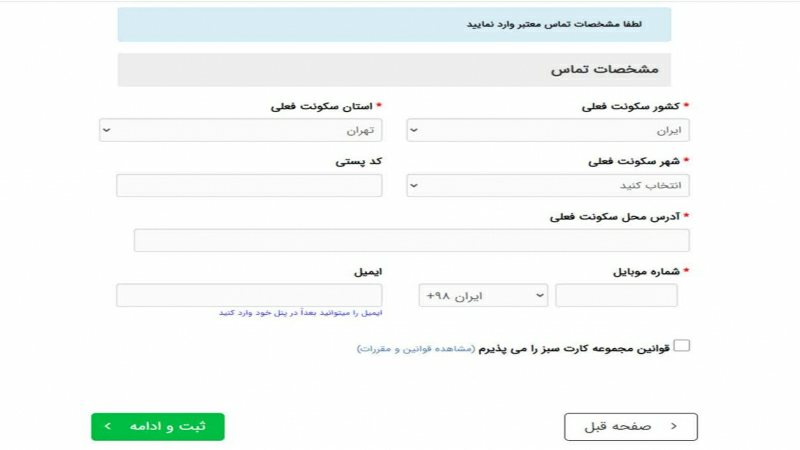Click the کد پستی label
This screenshot has height=450, width=800.
[359, 161]
